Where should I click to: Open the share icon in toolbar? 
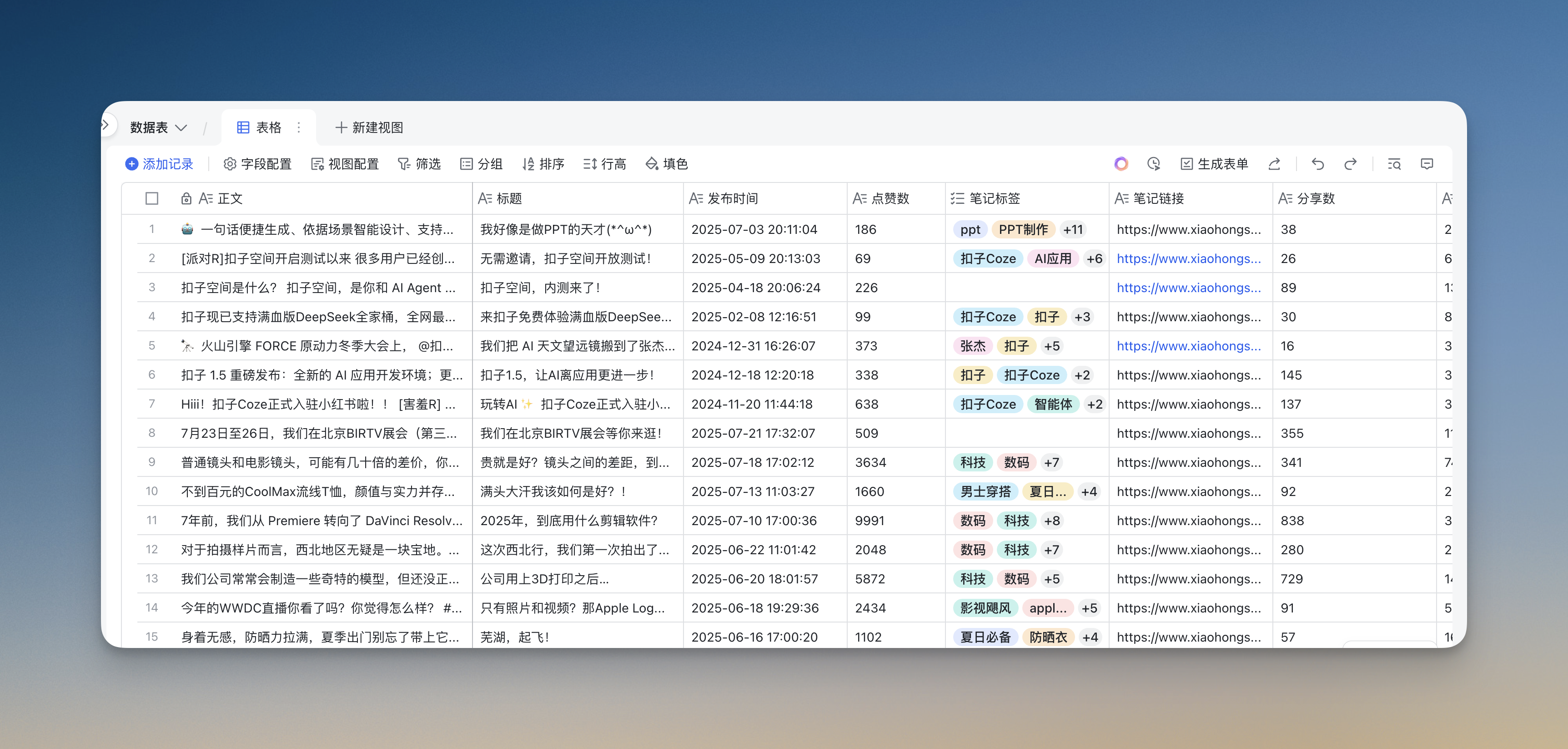coord(1274,164)
